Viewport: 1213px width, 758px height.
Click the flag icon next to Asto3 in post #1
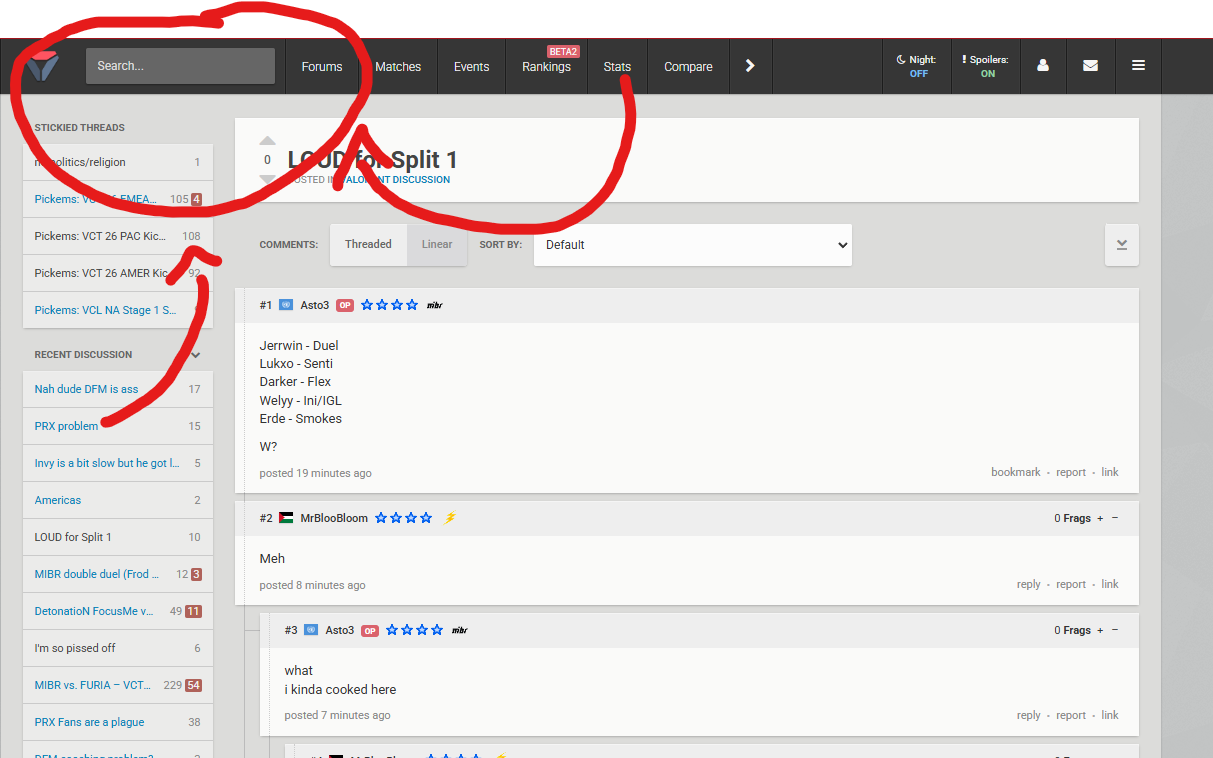point(286,305)
